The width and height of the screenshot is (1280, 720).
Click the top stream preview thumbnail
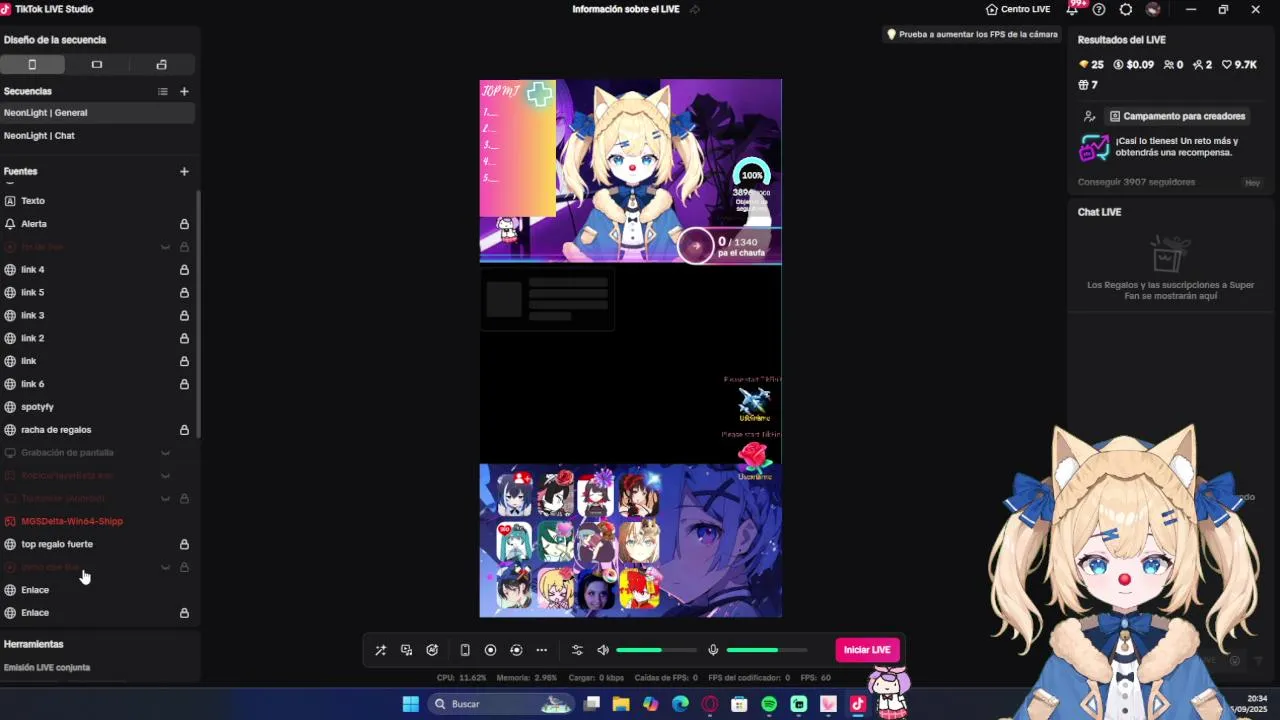coord(630,171)
